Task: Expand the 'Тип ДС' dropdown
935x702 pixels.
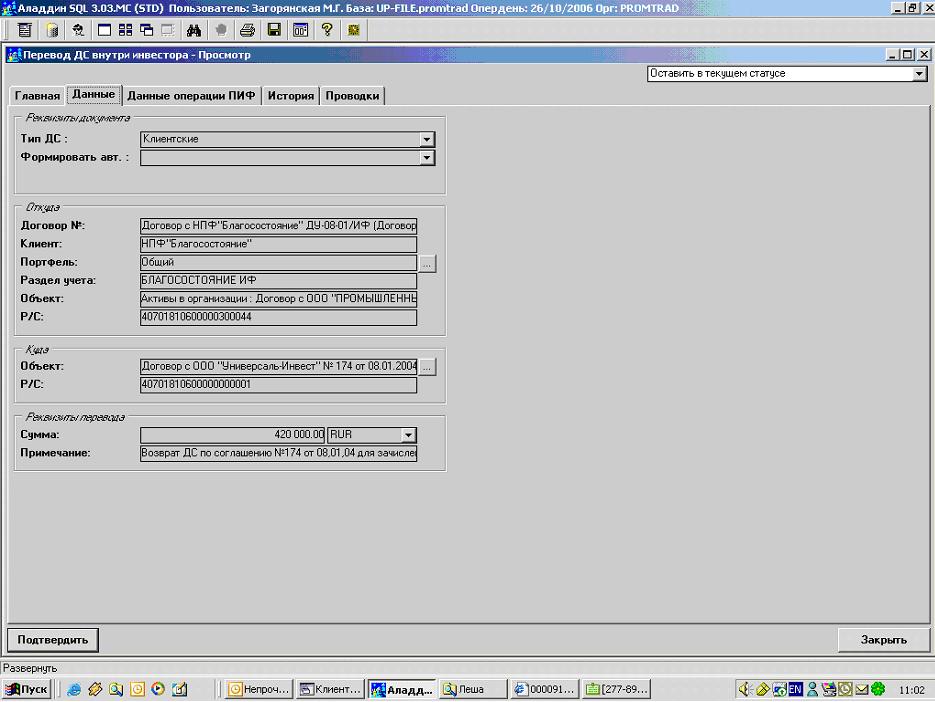Action: pos(426,140)
